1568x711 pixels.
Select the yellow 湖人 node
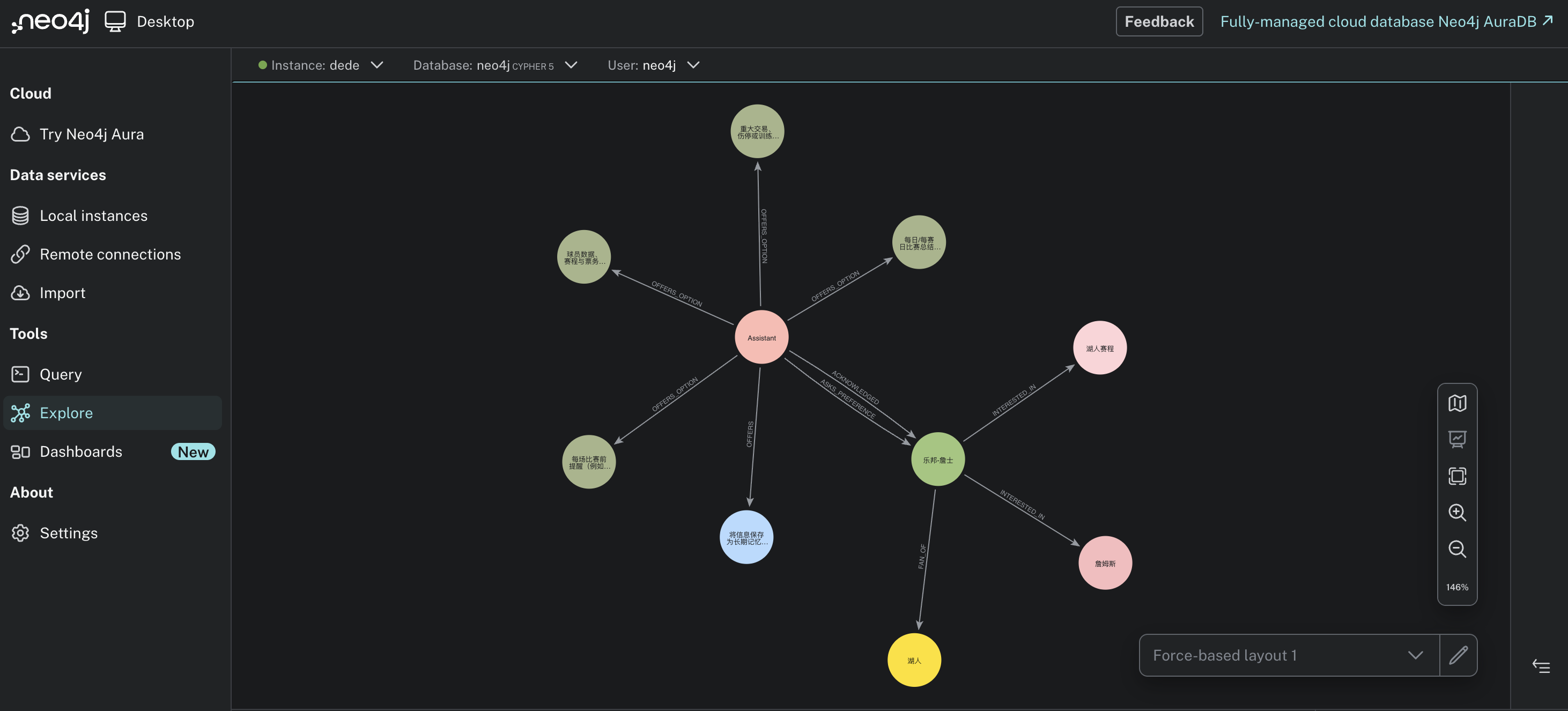tap(914, 660)
